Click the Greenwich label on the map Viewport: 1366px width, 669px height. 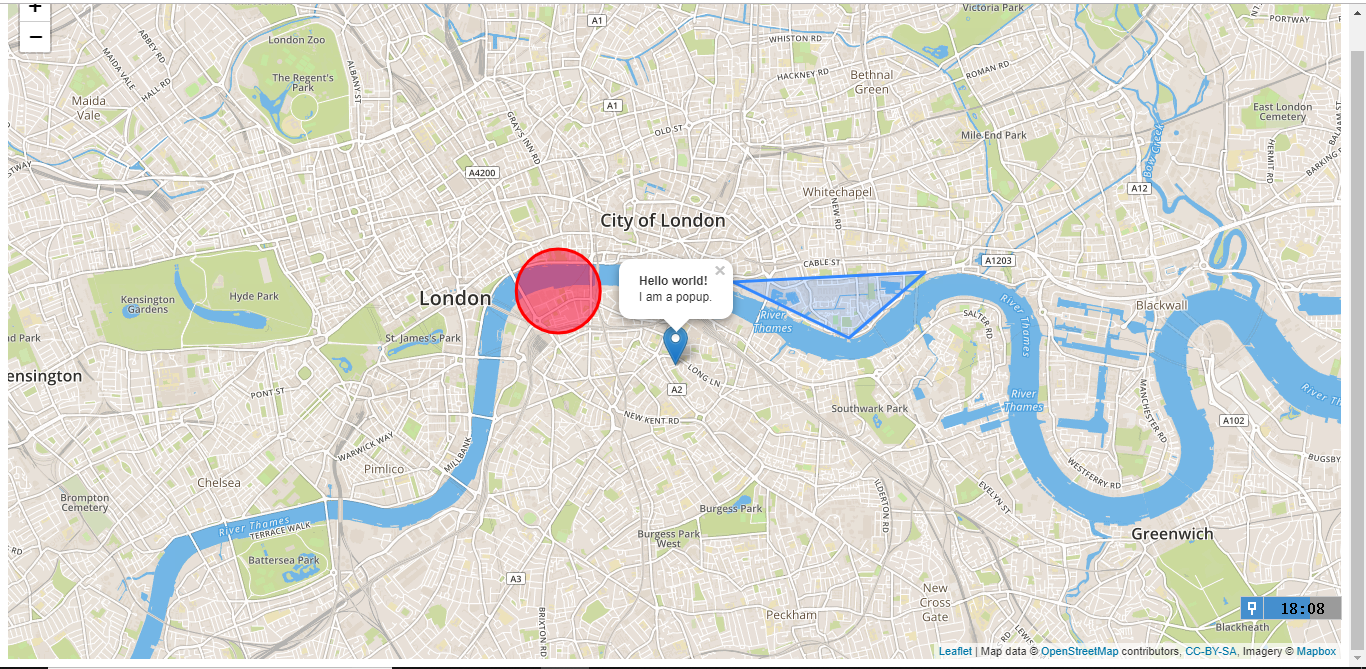coord(1172,534)
